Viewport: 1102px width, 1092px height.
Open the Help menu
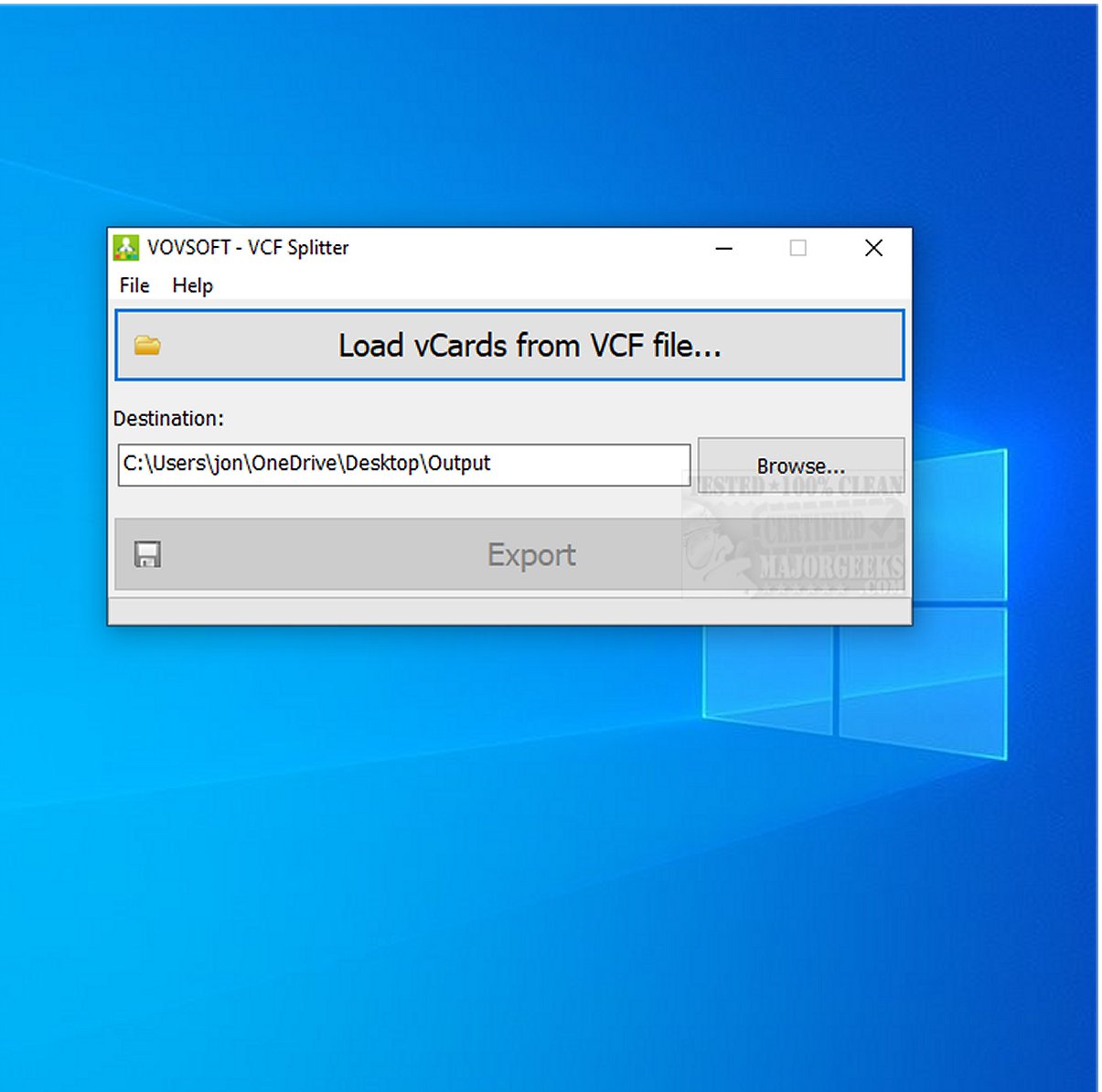coord(193,285)
